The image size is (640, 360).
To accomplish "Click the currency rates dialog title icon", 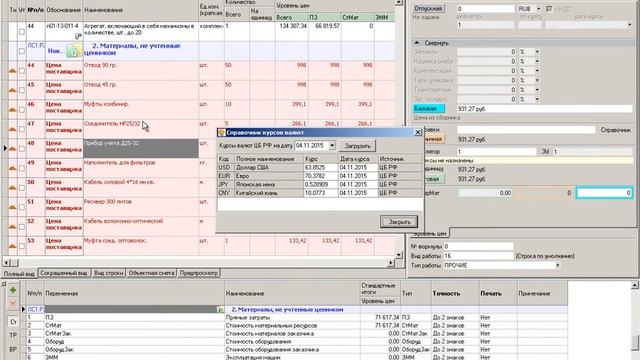I will click(x=222, y=132).
